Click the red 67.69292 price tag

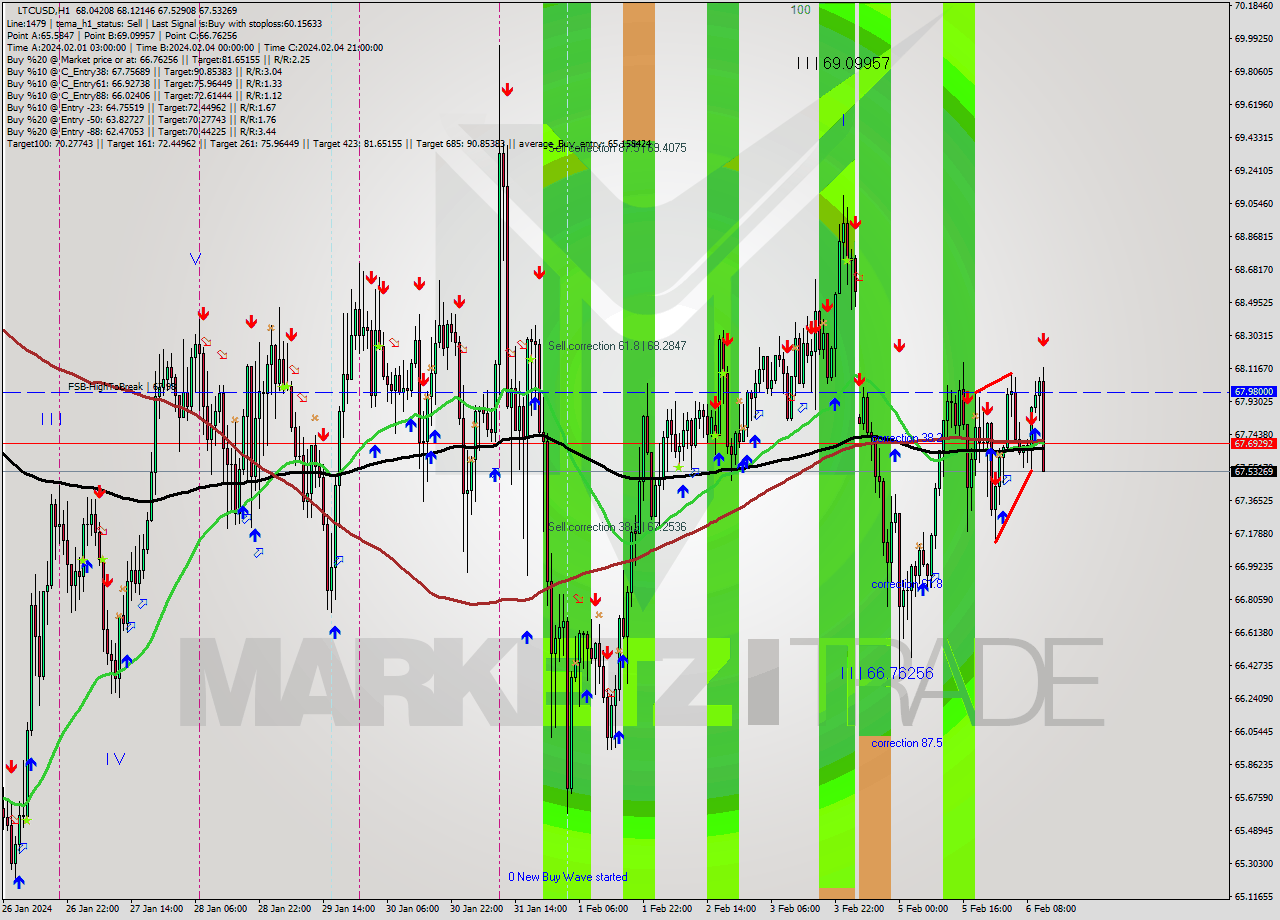[1253, 443]
